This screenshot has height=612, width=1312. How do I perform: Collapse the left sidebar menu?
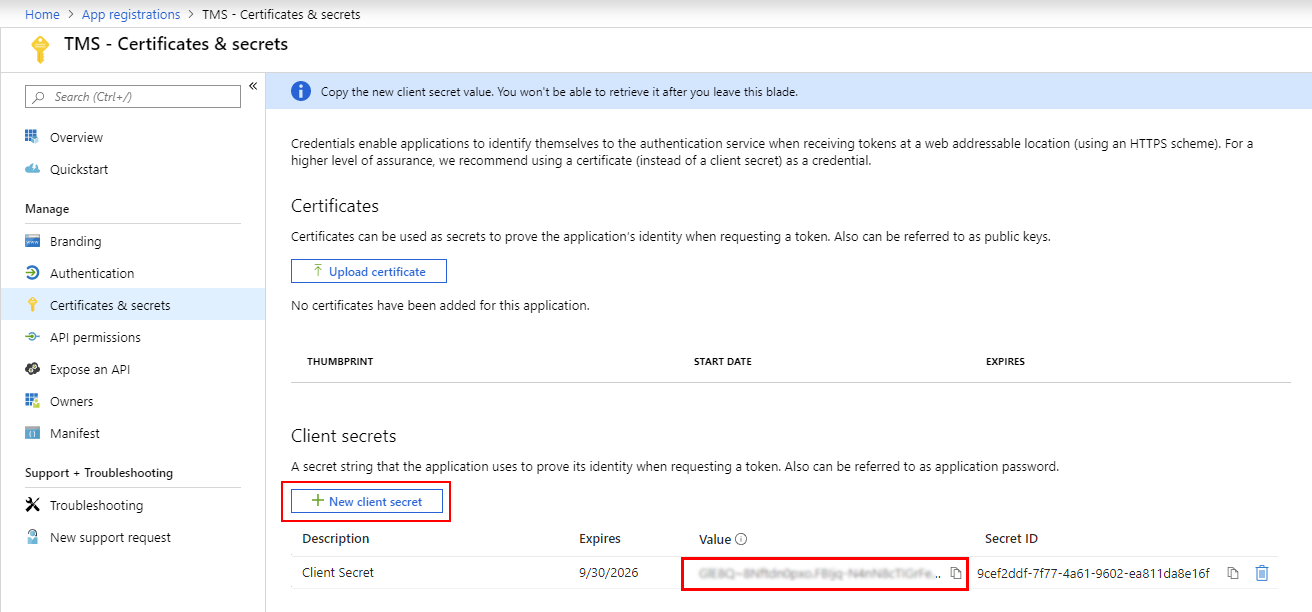point(253,86)
